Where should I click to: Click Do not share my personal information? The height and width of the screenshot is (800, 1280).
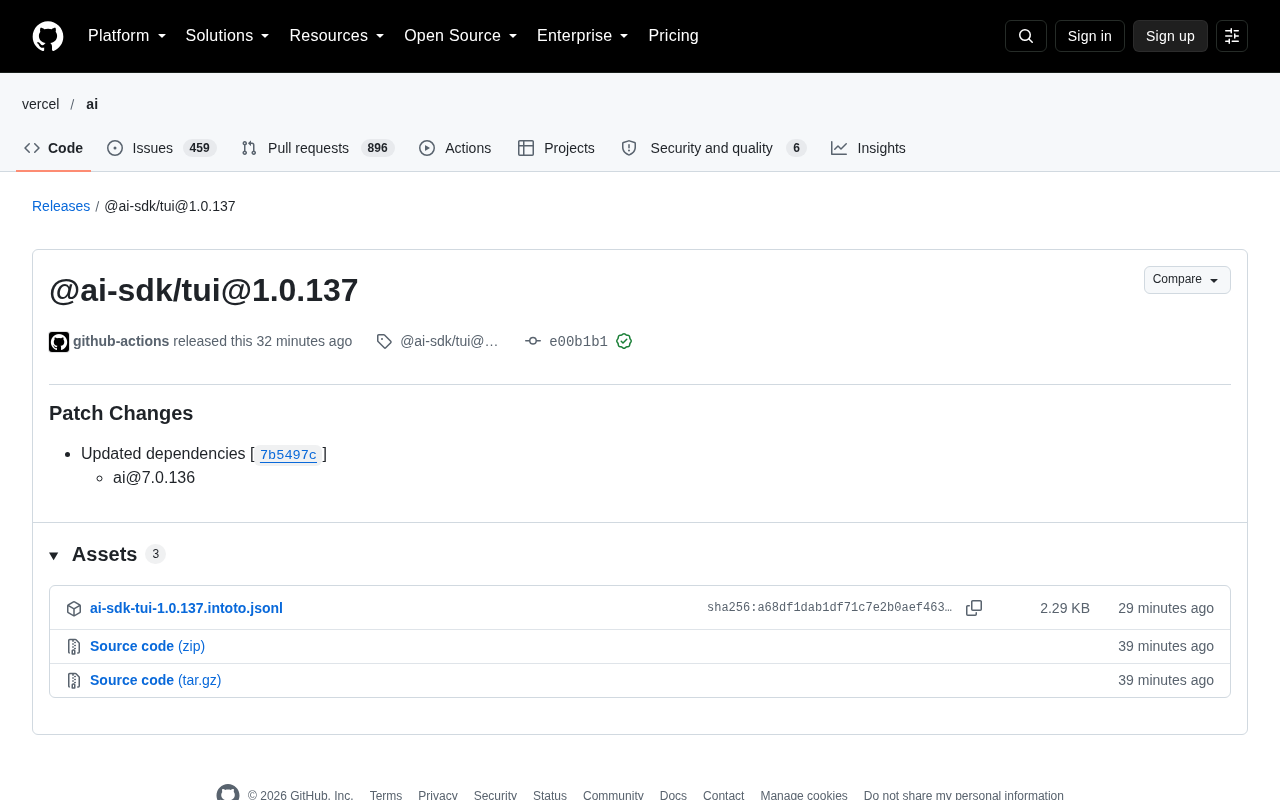click(x=964, y=795)
